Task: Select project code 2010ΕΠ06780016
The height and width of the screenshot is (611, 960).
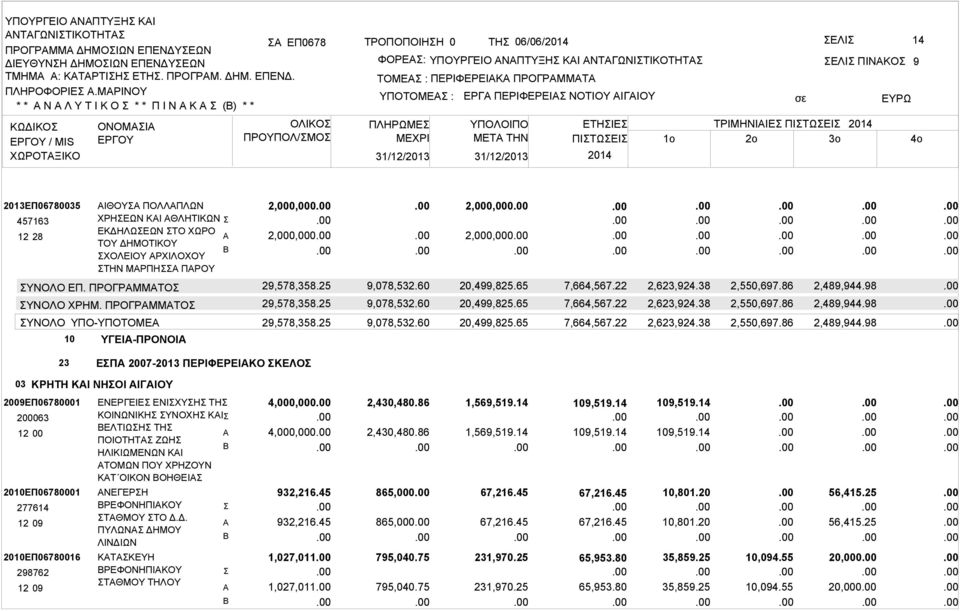Action: pyautogui.click(x=42, y=557)
